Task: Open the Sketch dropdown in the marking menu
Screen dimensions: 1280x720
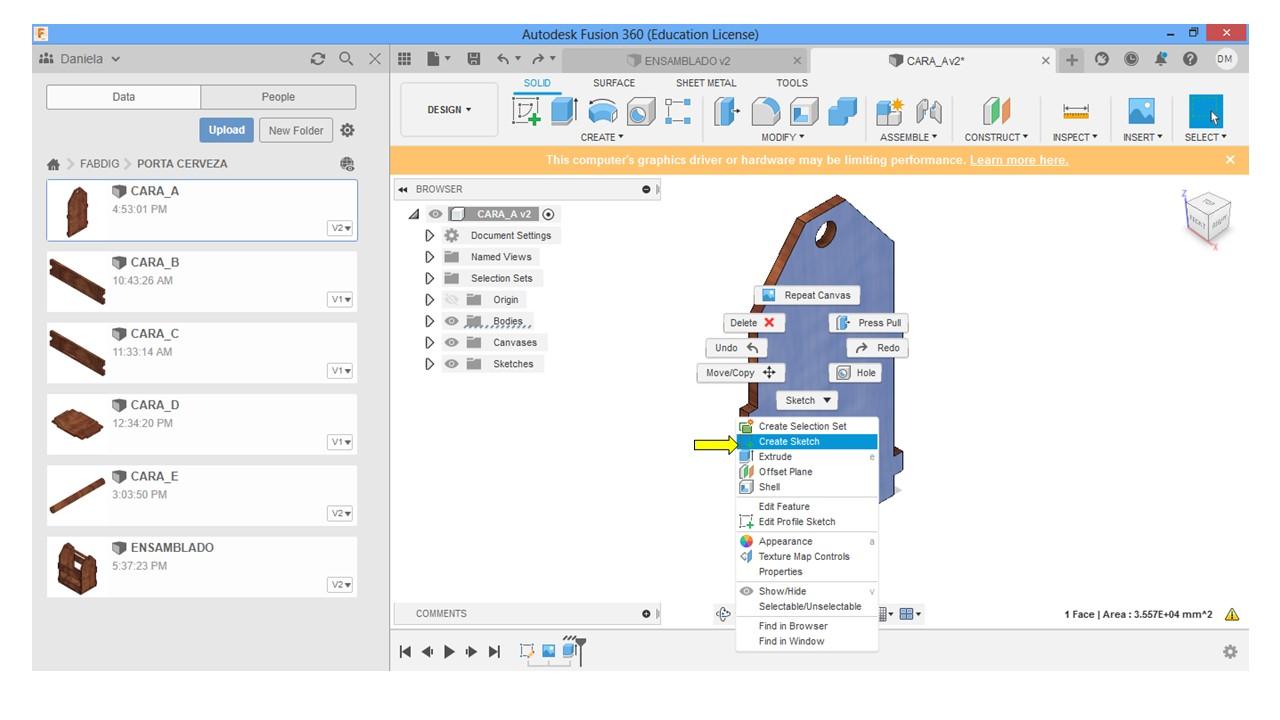Action: 808,400
